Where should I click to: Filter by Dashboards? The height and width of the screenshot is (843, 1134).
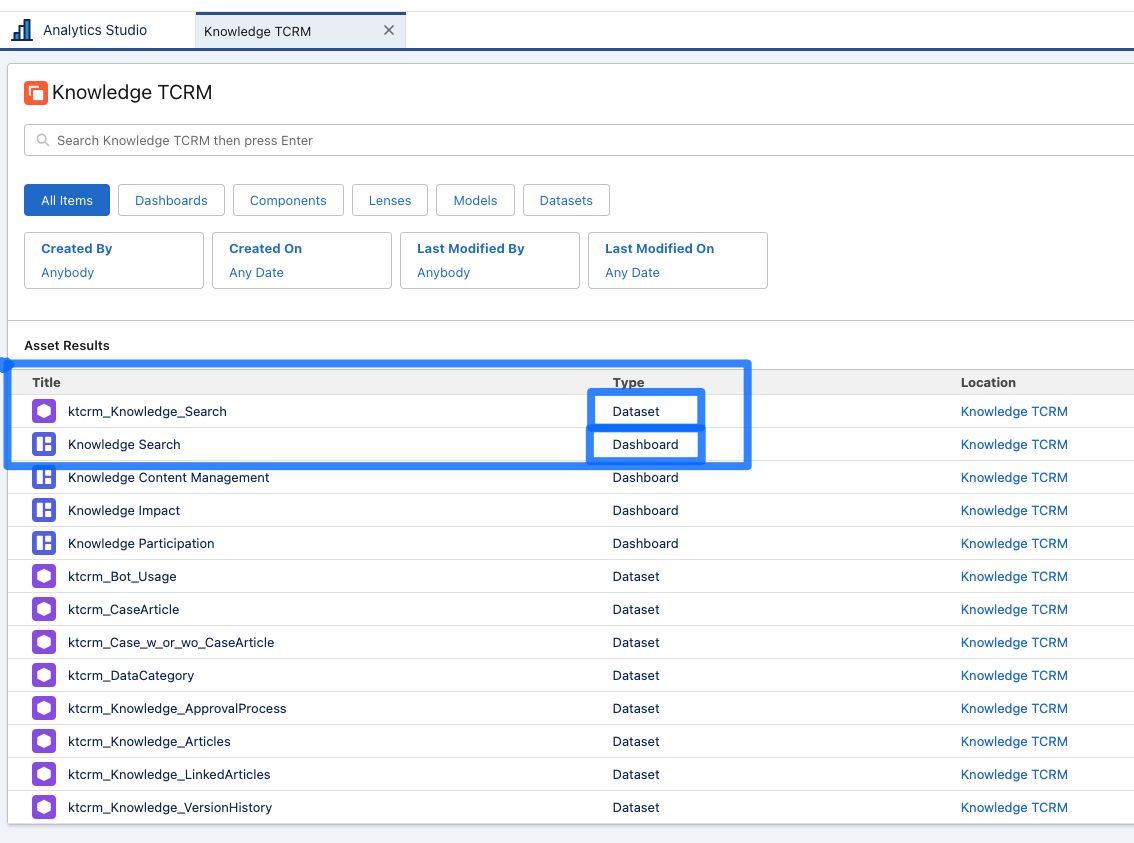171,200
